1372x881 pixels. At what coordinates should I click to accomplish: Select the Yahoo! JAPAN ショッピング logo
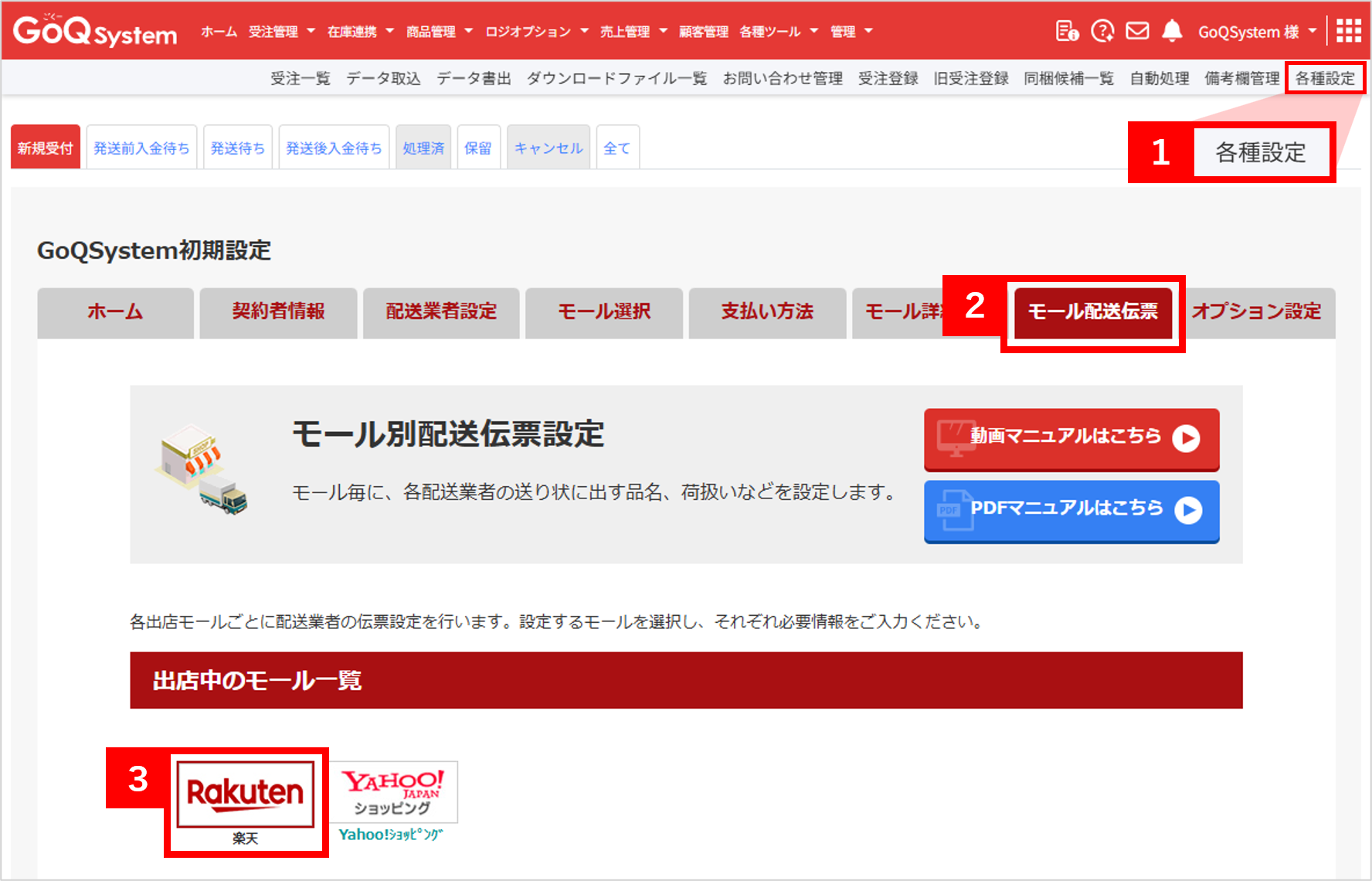395,791
